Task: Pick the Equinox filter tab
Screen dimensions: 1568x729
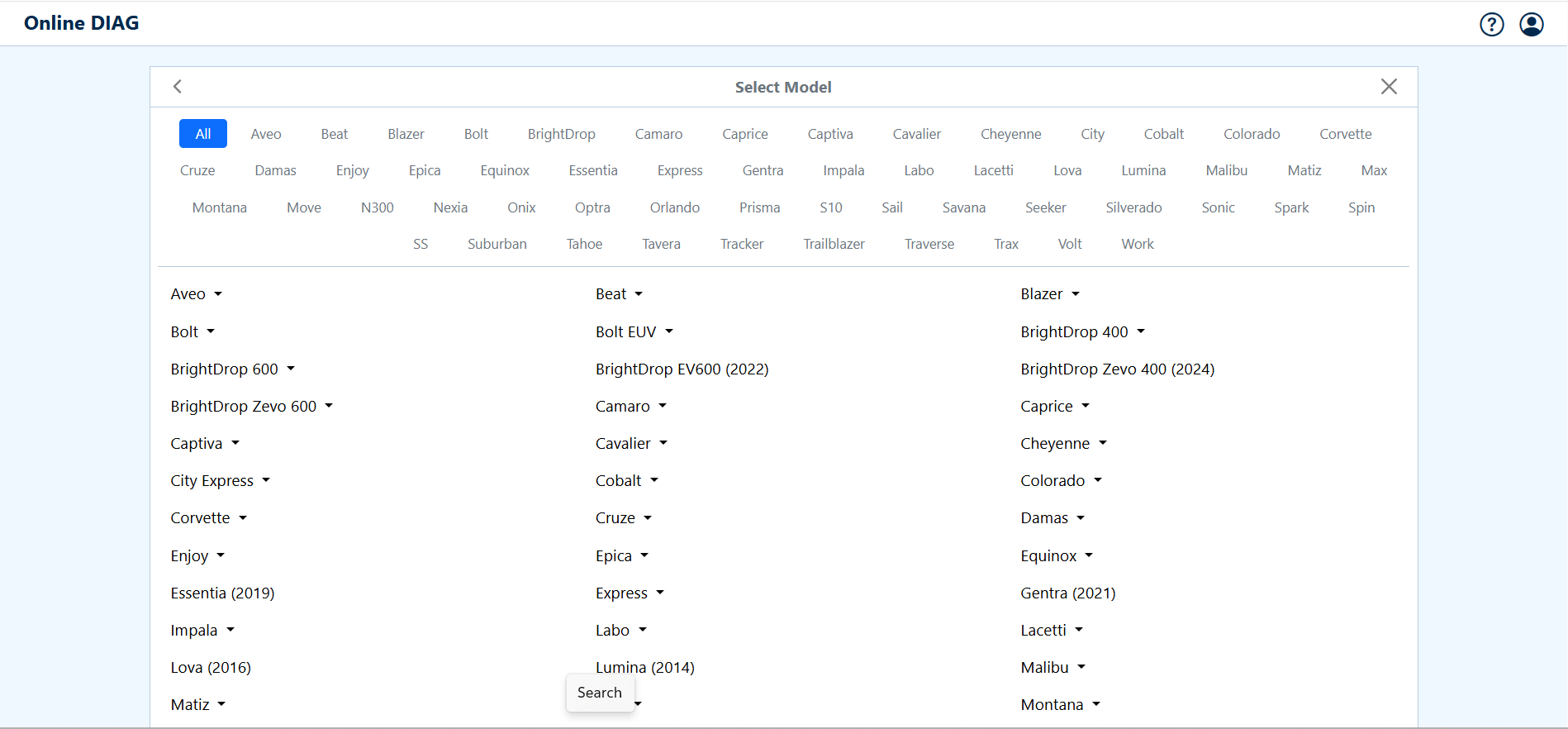Action: click(x=505, y=170)
